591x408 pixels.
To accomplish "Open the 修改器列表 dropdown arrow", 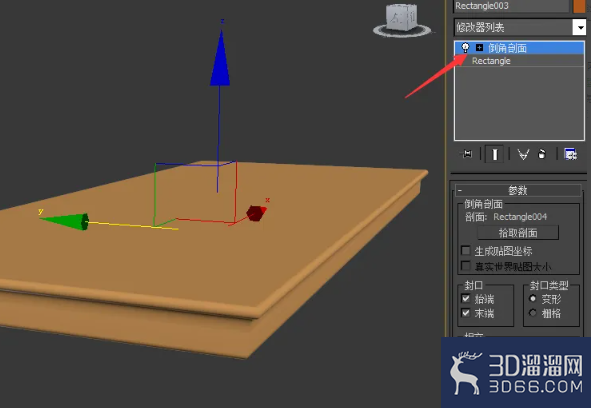I will pyautogui.click(x=579, y=27).
